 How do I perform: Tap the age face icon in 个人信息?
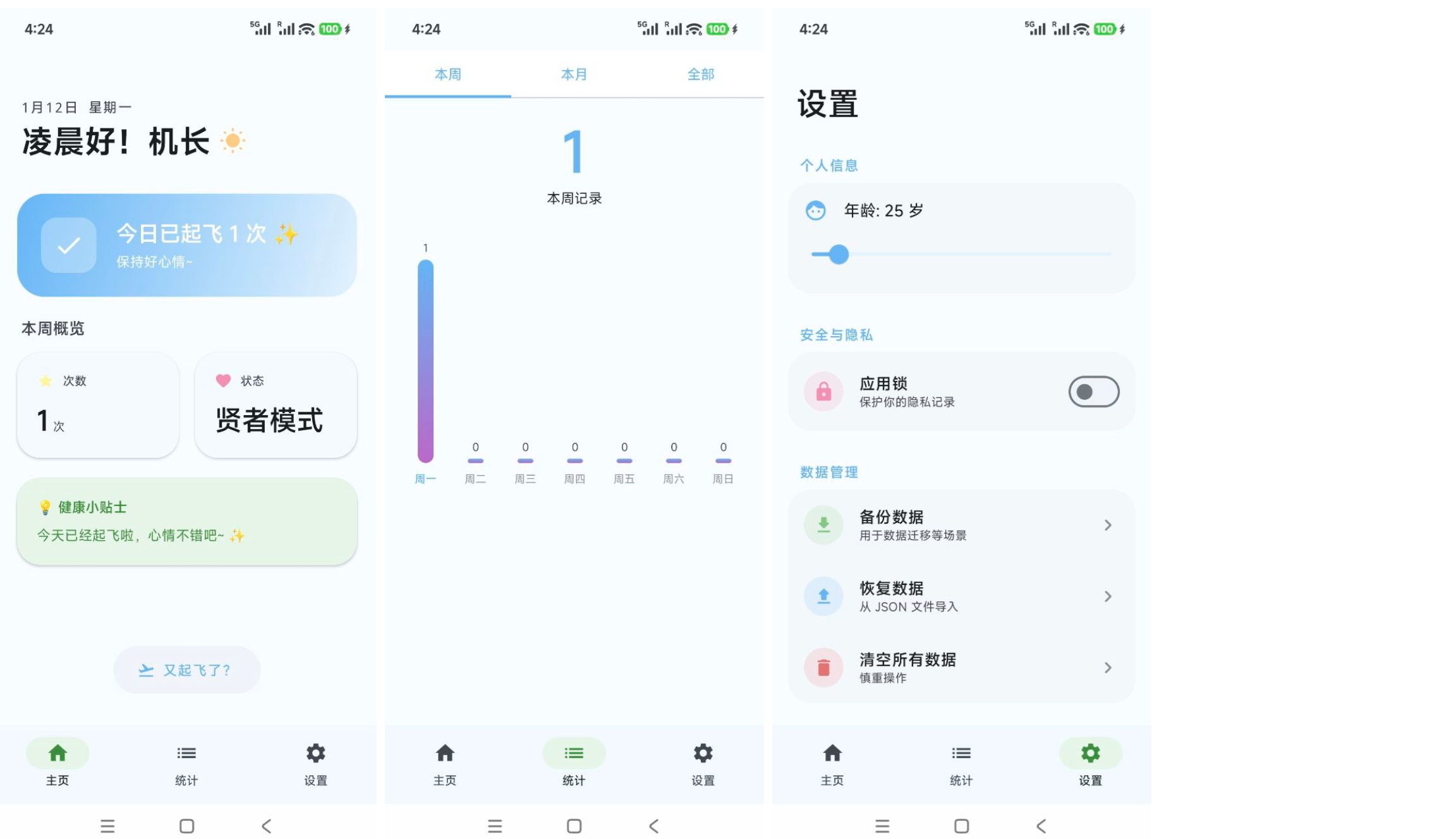tap(815, 210)
